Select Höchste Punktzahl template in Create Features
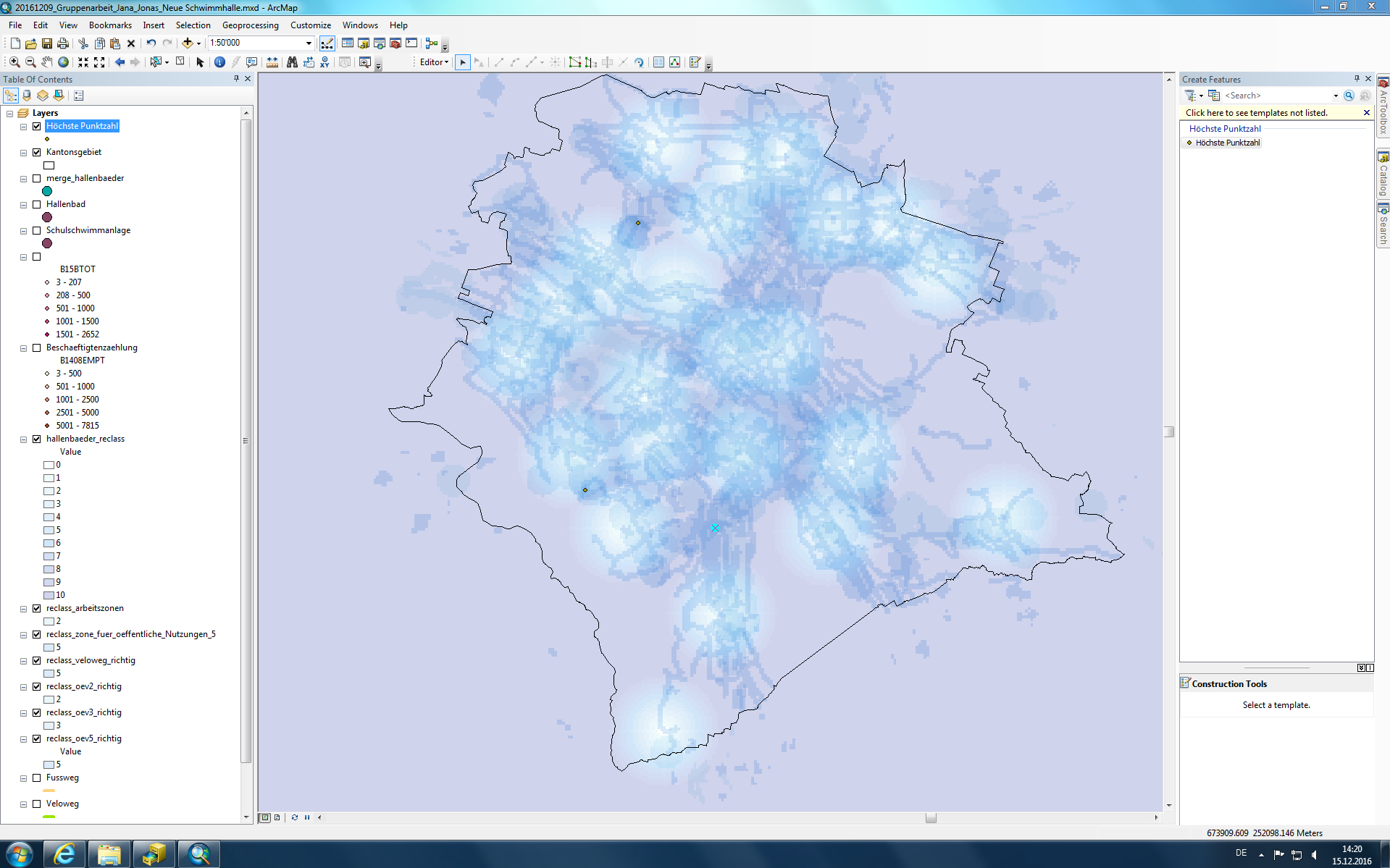This screenshot has height=868, width=1390. [x=1227, y=143]
